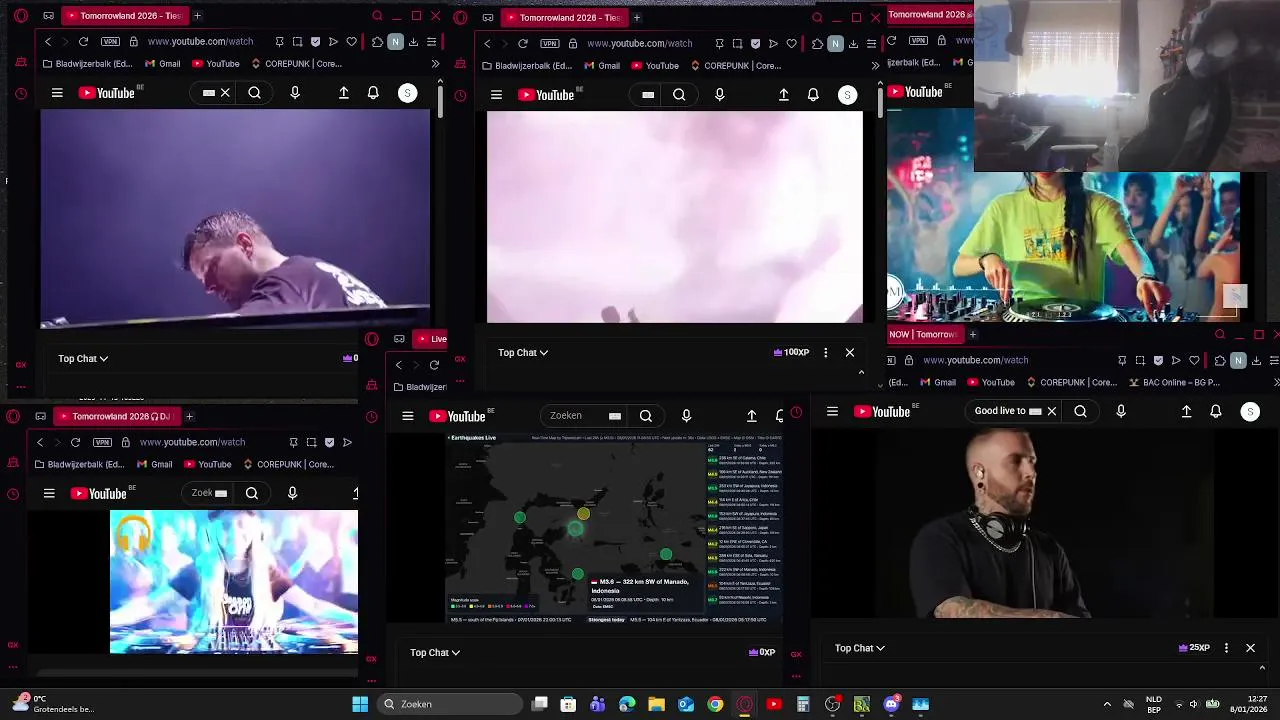This screenshot has width=1280, height=720.
Task: Click YouTube bell in bottom-right window
Action: (1216, 411)
